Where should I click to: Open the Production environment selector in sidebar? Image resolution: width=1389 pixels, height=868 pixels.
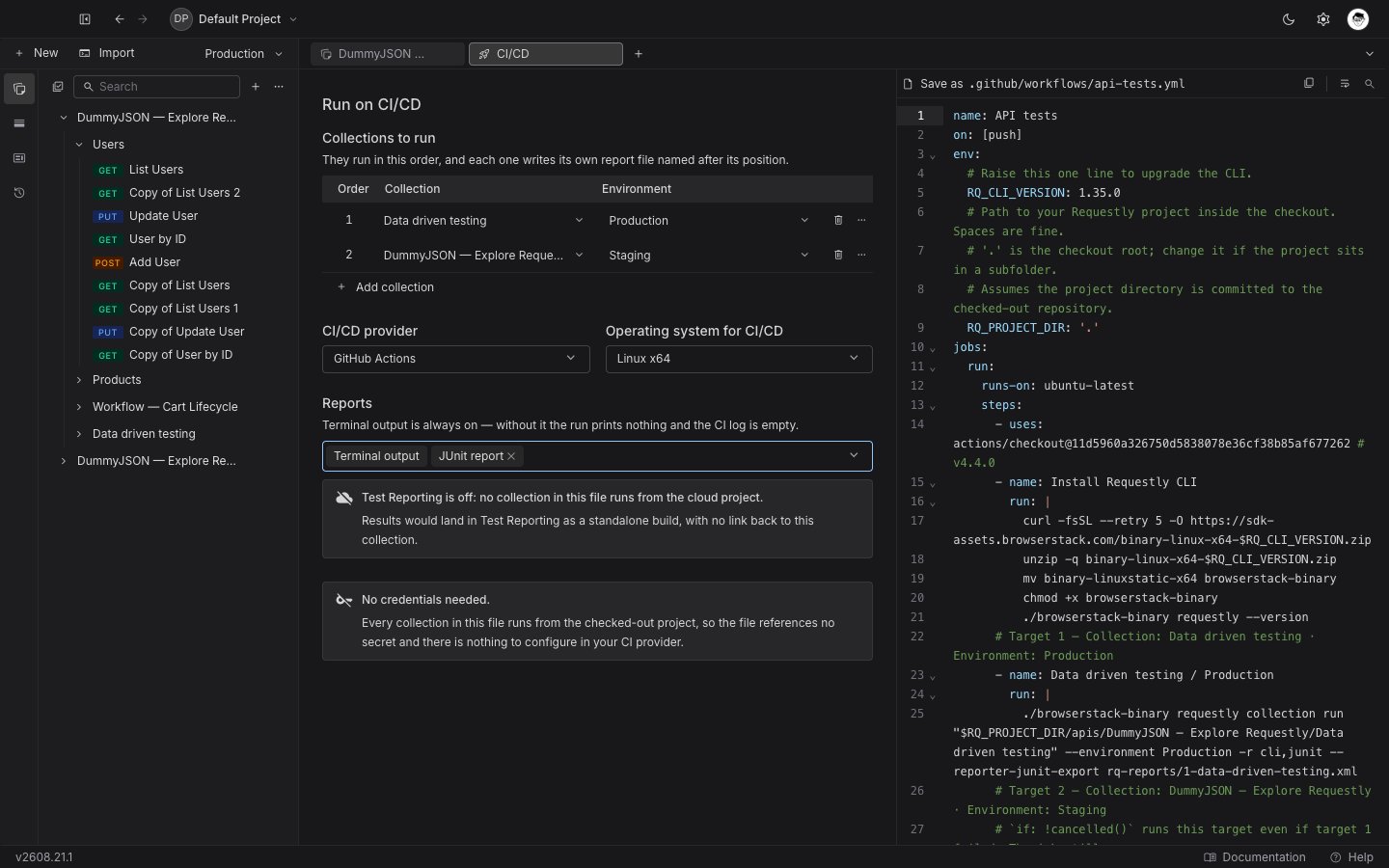[243, 54]
